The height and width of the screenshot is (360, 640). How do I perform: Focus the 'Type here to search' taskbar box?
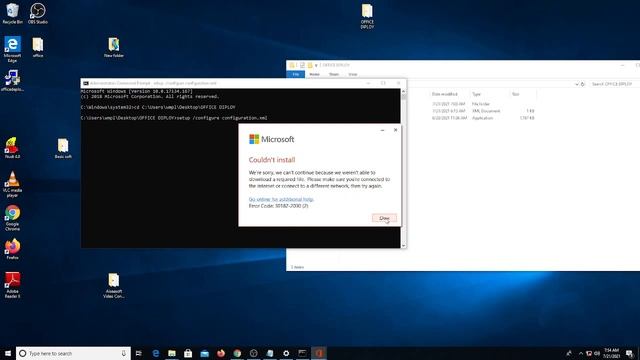pyautogui.click(x=73, y=353)
